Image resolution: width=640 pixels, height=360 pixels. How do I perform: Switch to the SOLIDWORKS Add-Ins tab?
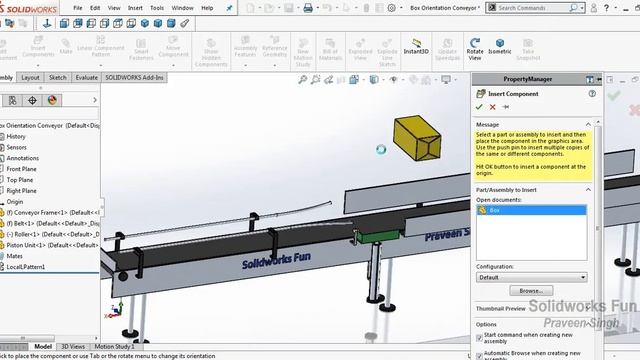134,78
